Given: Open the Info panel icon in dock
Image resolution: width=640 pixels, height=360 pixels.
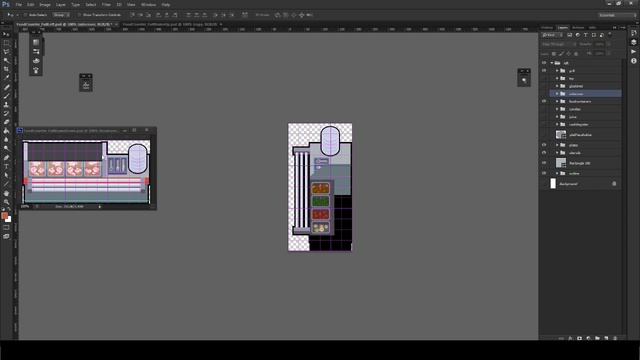Looking at the screenshot, I should coord(633,60).
